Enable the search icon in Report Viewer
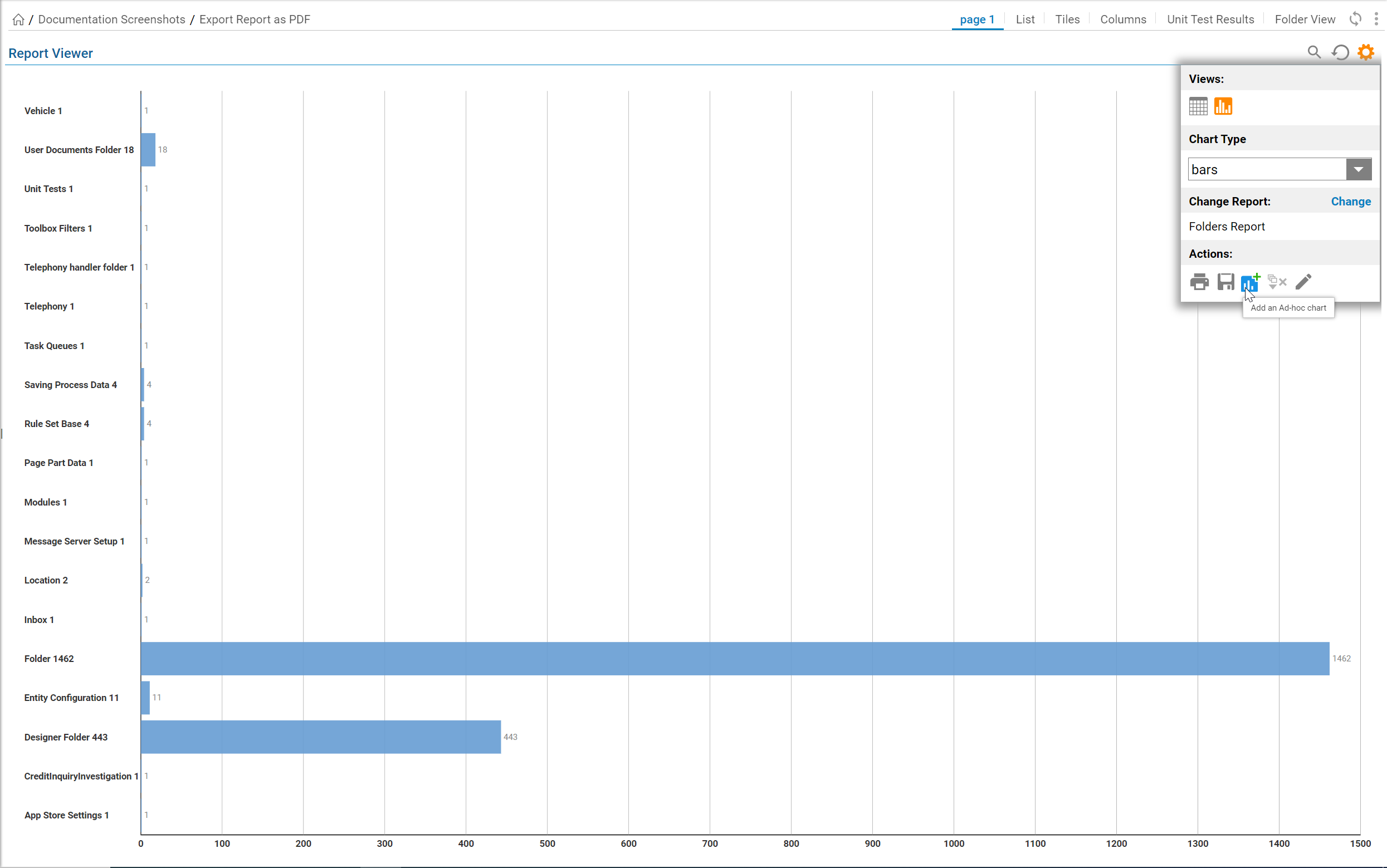The height and width of the screenshot is (868, 1387). coord(1314,53)
